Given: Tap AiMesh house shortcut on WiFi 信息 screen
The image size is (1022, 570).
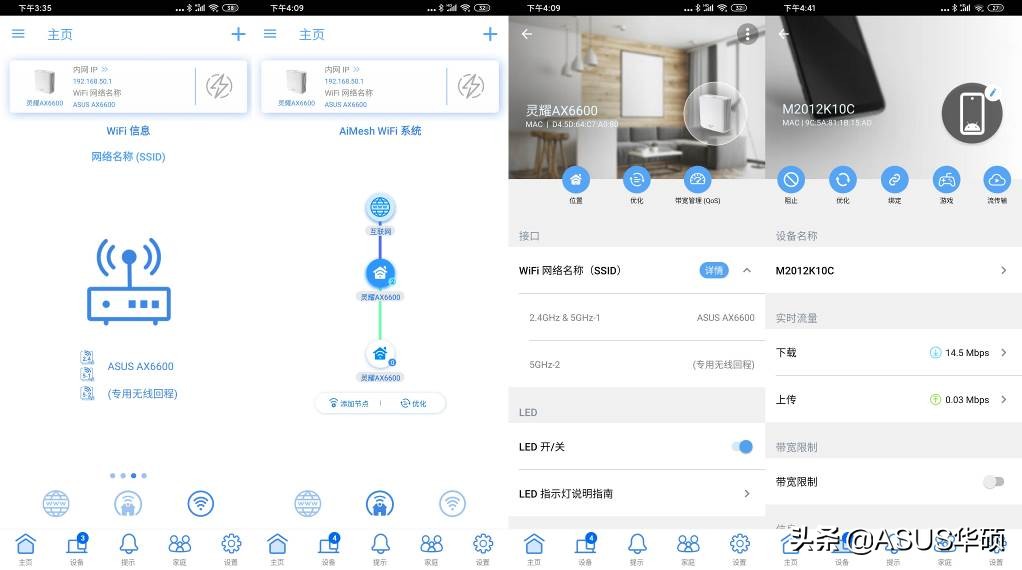Looking at the screenshot, I should point(128,504).
